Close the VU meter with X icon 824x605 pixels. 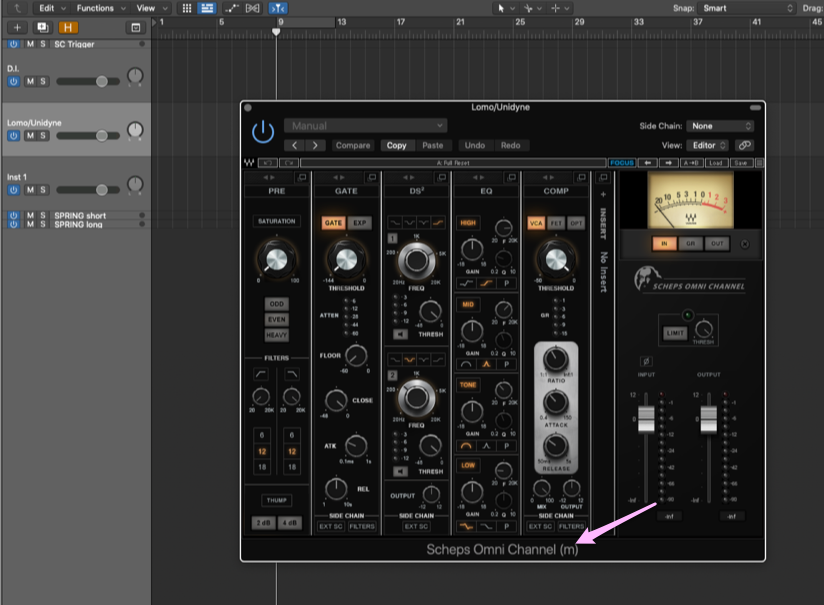[745, 244]
